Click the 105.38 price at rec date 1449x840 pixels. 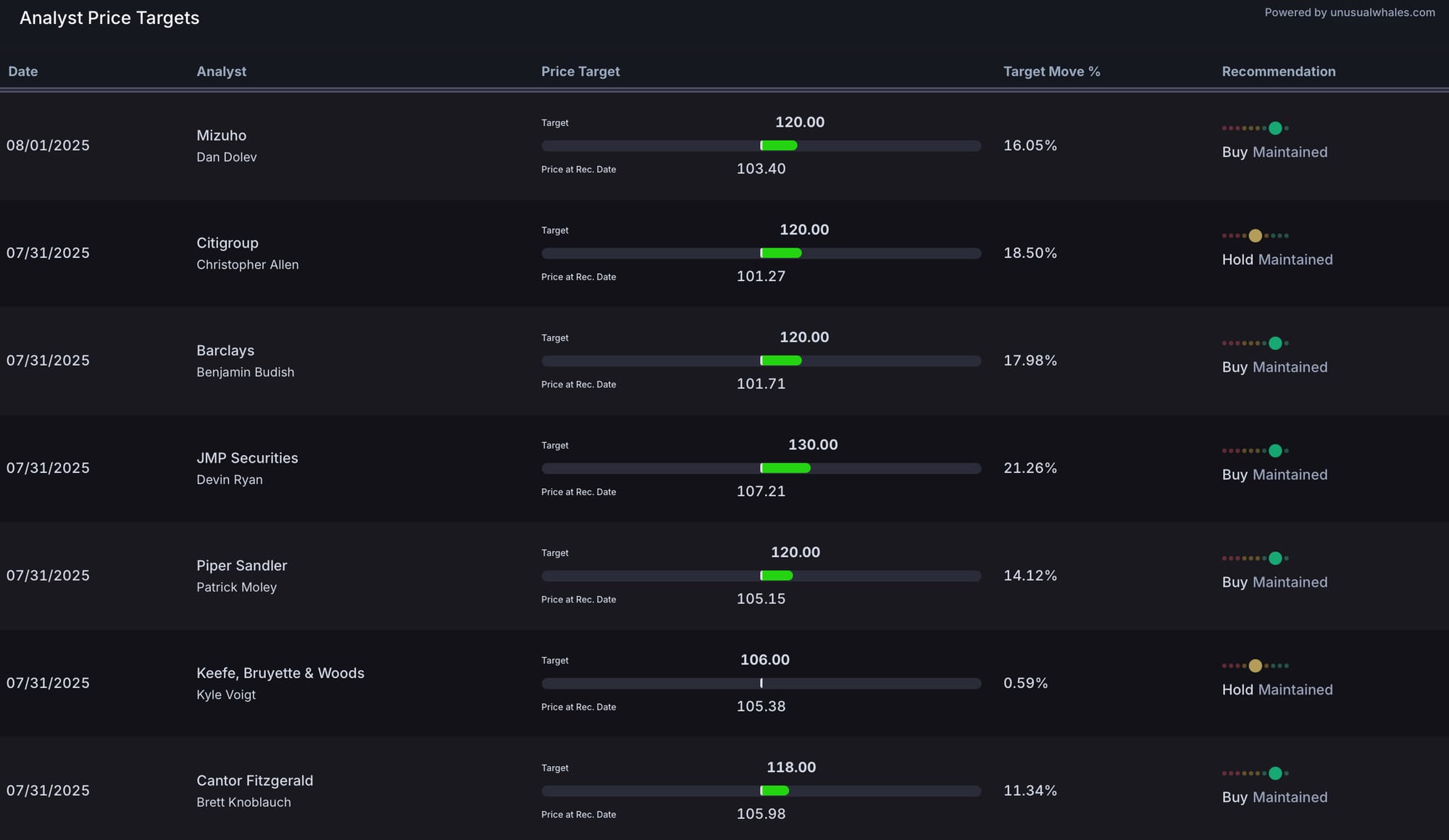pos(761,707)
